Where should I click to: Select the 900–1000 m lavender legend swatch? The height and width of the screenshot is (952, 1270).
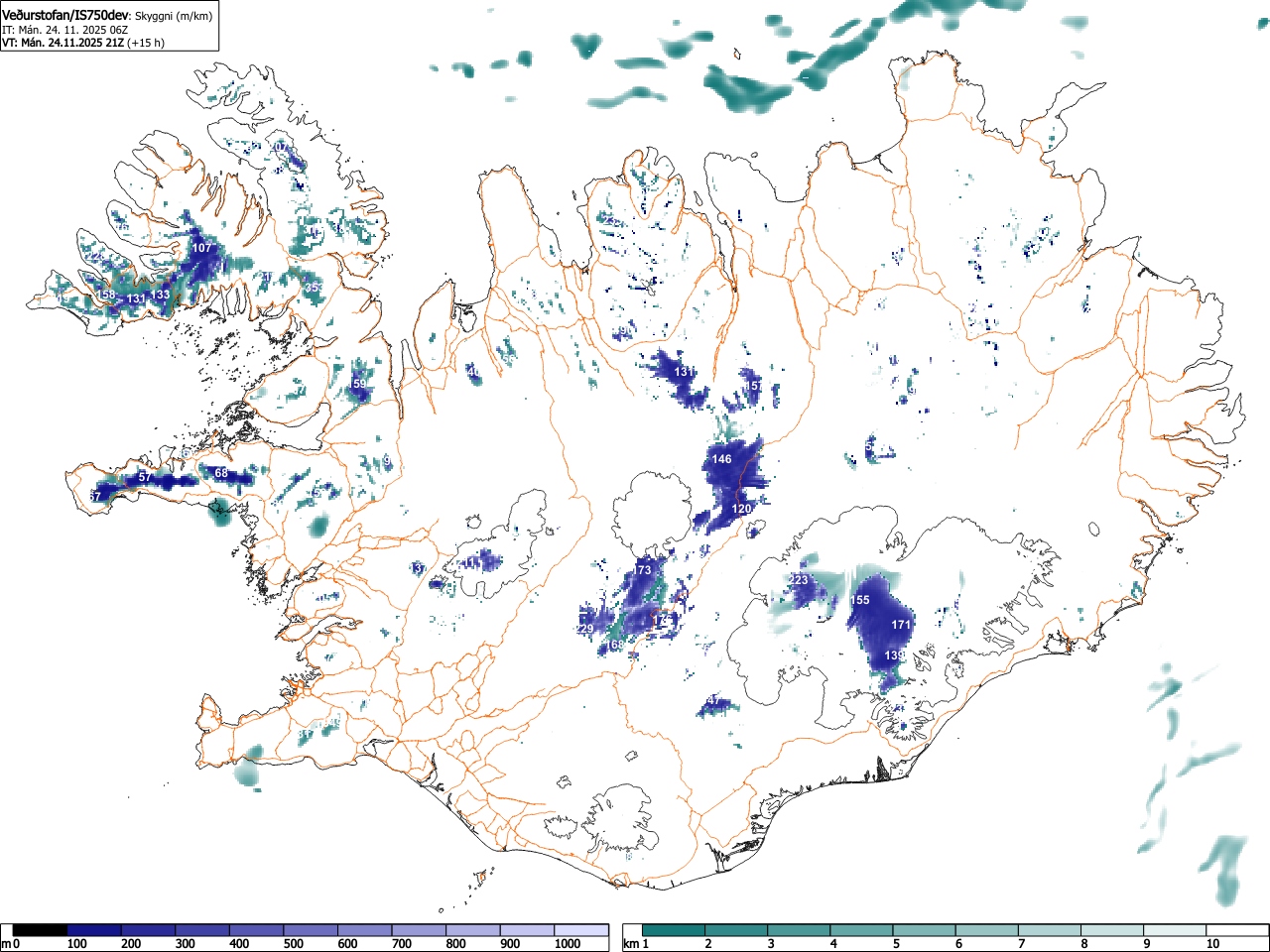(x=528, y=930)
